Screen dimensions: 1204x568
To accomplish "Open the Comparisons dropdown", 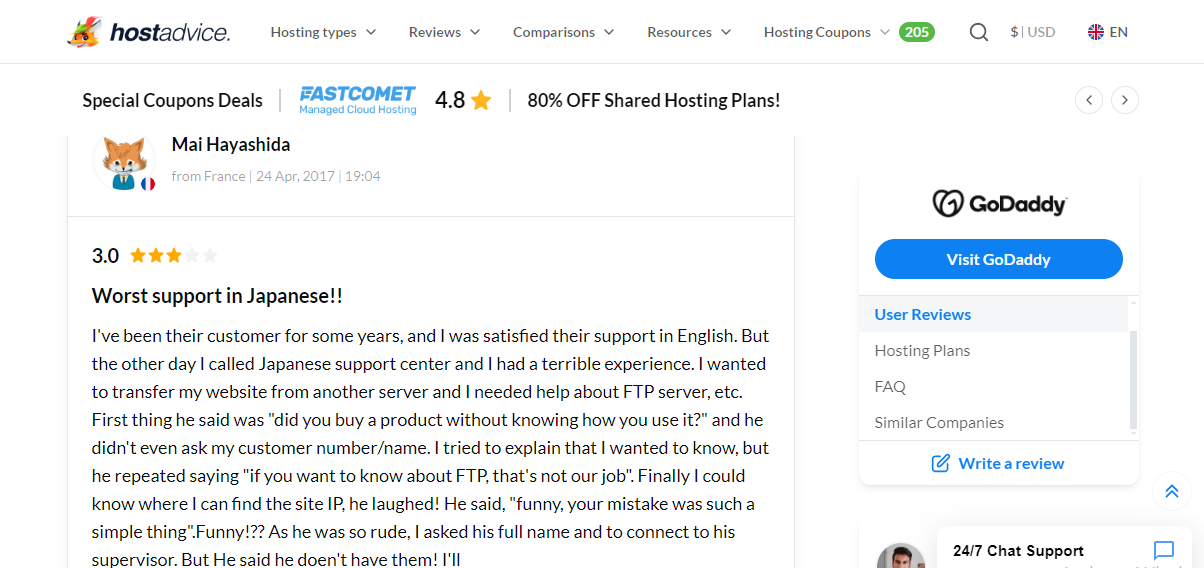I will [x=563, y=32].
